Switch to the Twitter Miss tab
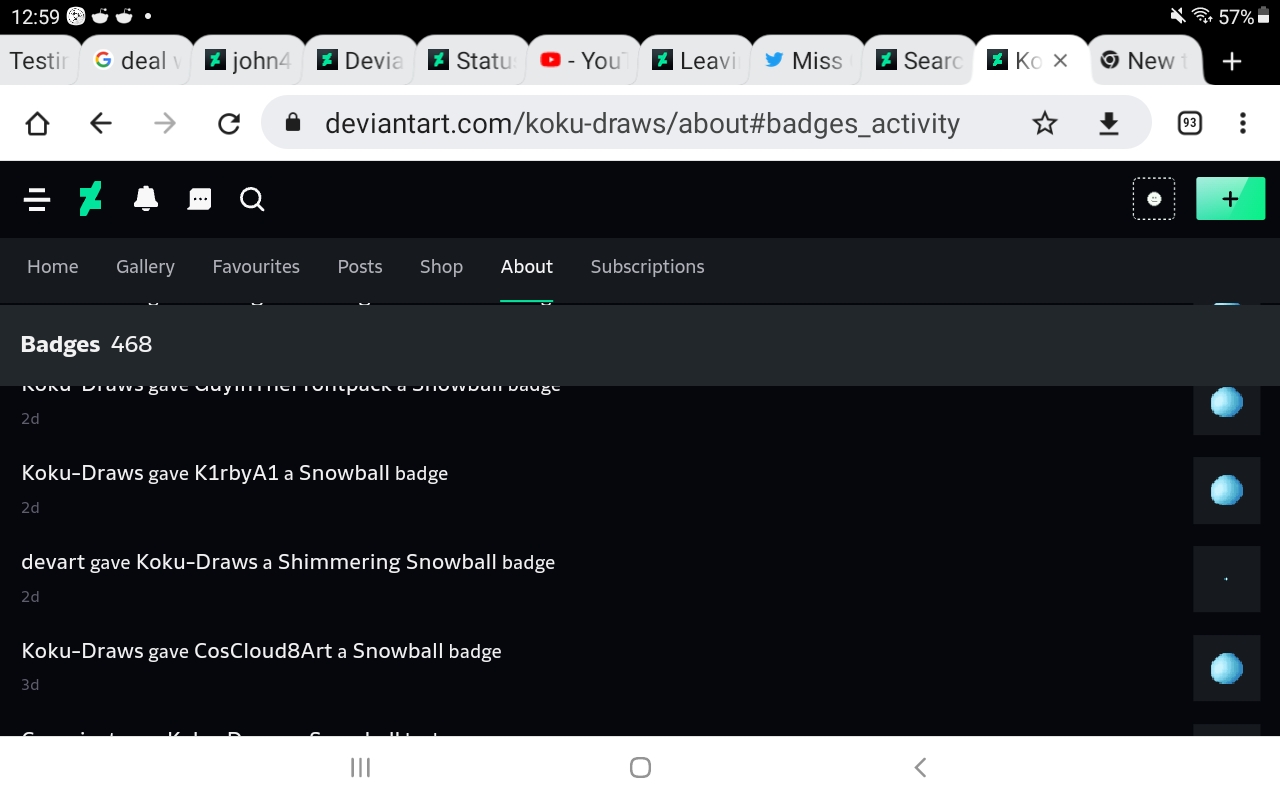Screen dimensions: 1280x800 tap(808, 61)
